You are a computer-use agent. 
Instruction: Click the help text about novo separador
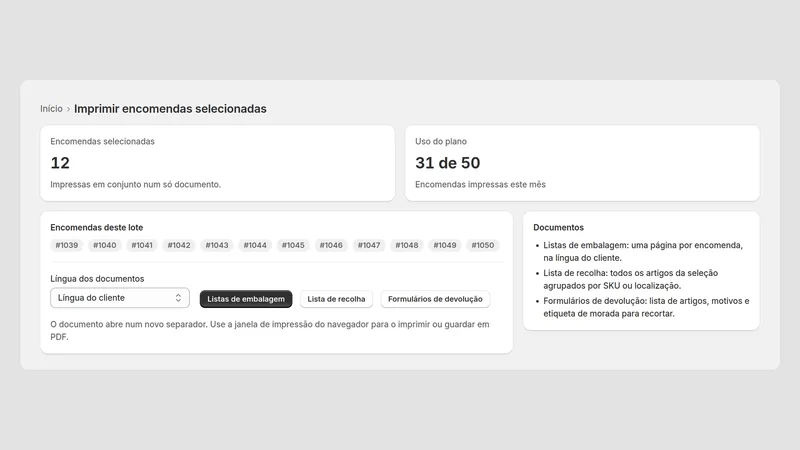270,331
